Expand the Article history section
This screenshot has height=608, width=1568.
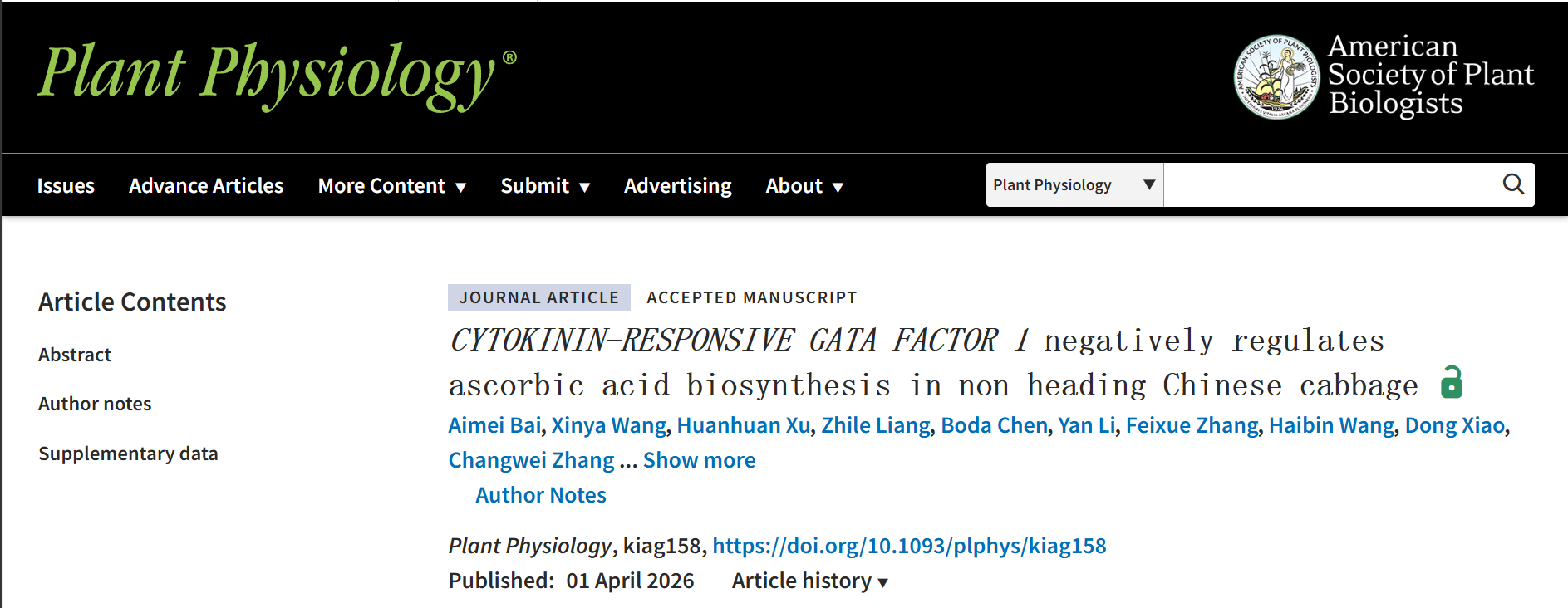point(809,581)
